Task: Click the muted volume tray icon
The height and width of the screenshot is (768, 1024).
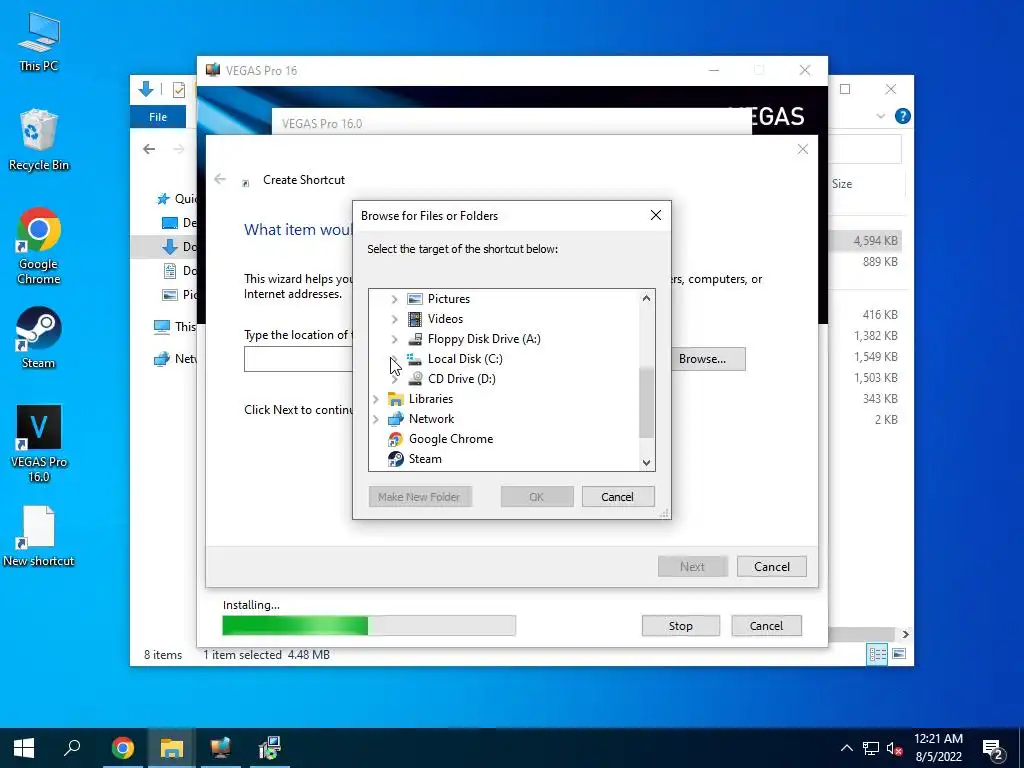Action: [x=895, y=748]
